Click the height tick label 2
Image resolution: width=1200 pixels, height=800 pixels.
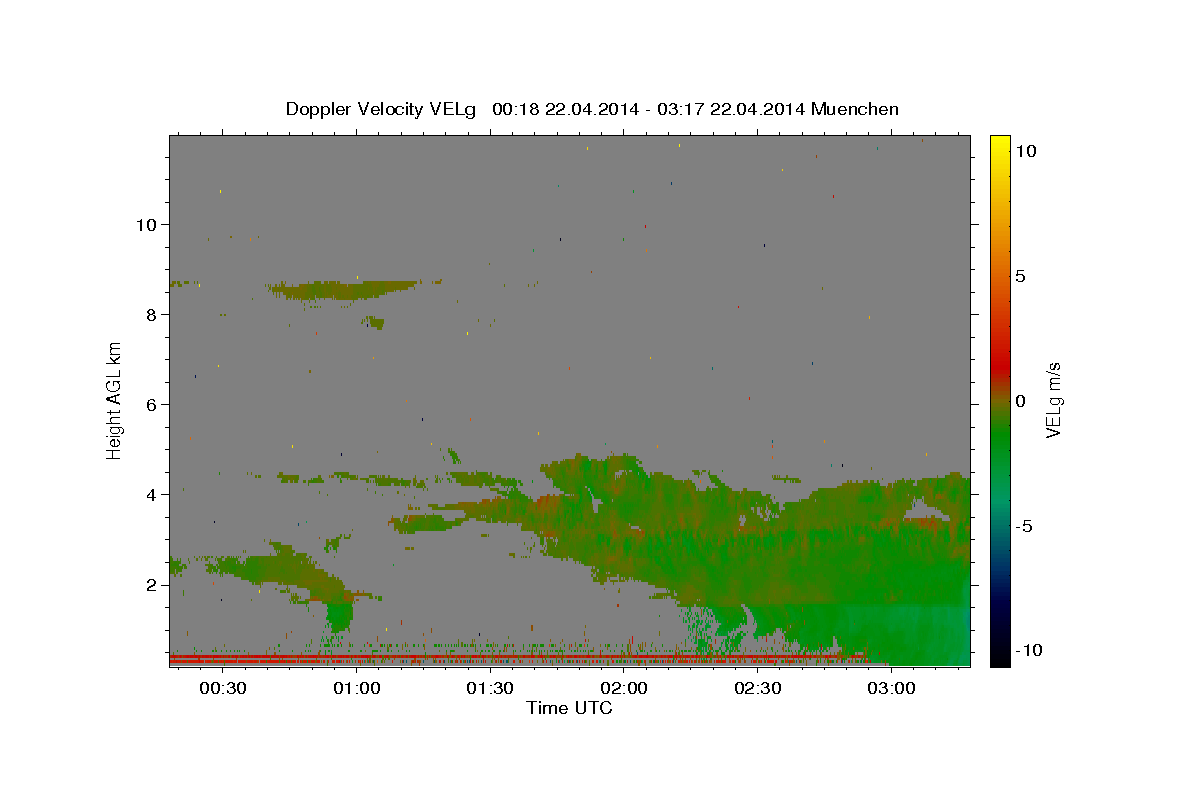point(151,585)
